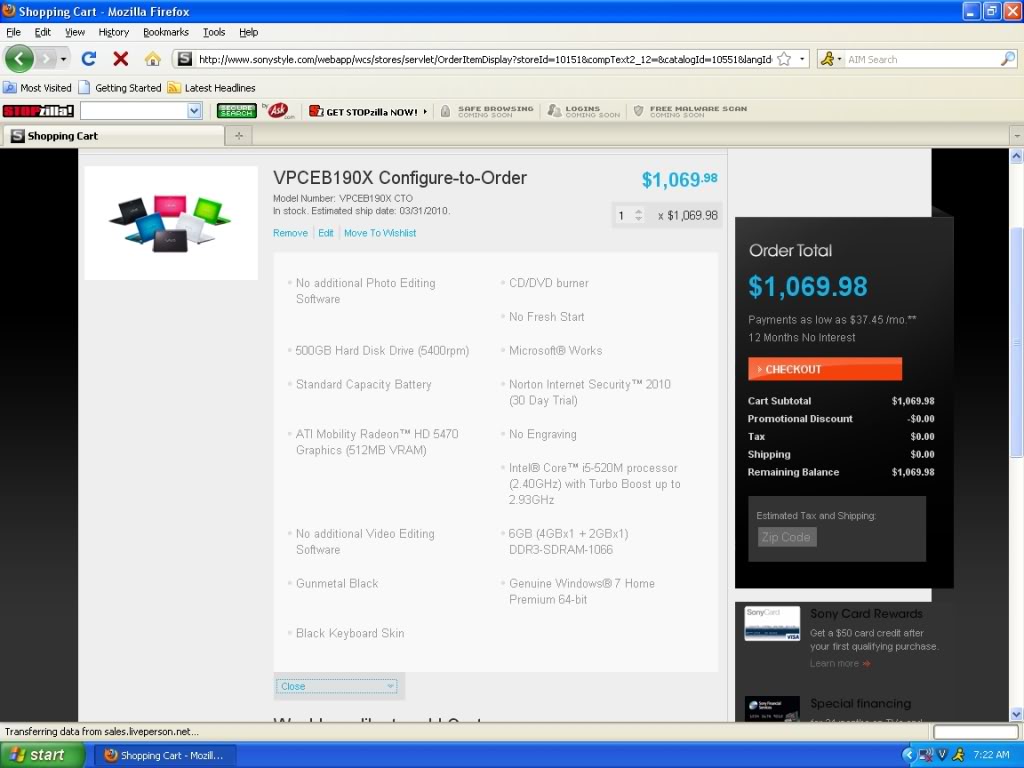Click the Black Keyboard Skin entry
The image size is (1024, 768).
pyautogui.click(x=350, y=633)
